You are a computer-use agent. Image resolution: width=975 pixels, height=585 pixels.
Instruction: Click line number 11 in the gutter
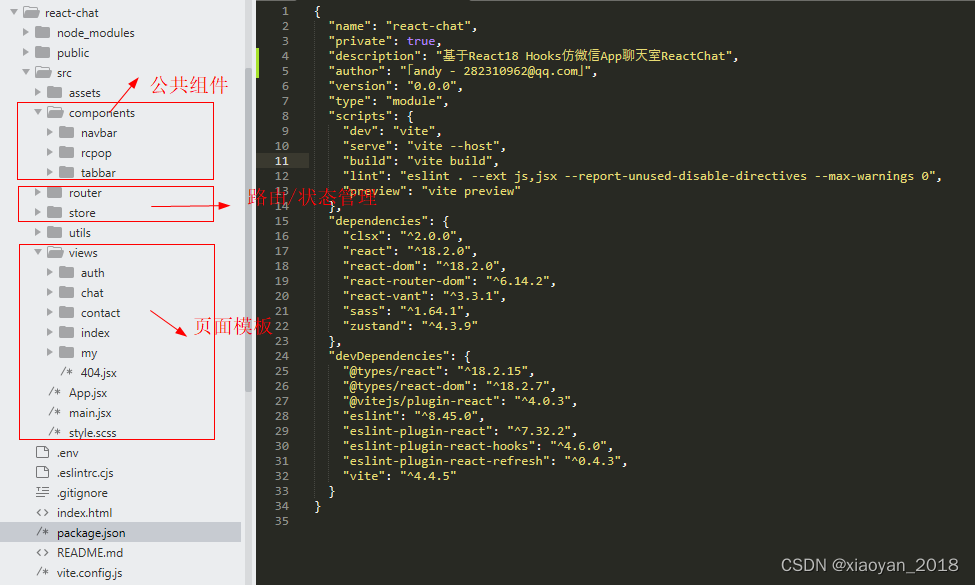point(282,160)
